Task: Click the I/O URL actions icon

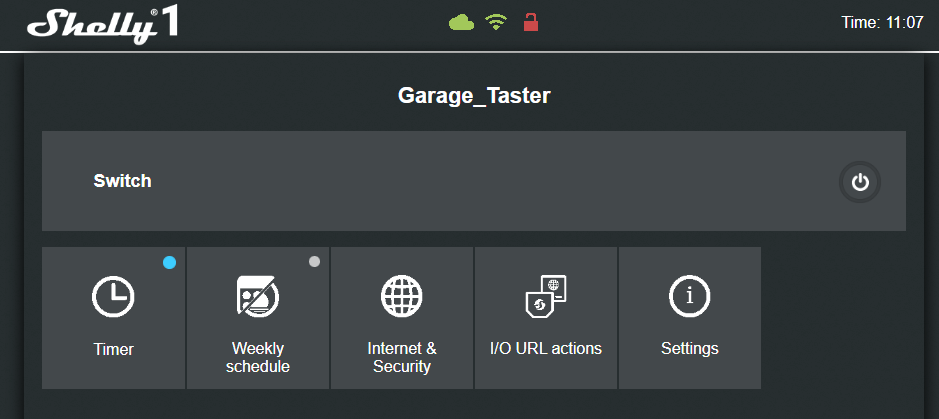Action: 546,297
